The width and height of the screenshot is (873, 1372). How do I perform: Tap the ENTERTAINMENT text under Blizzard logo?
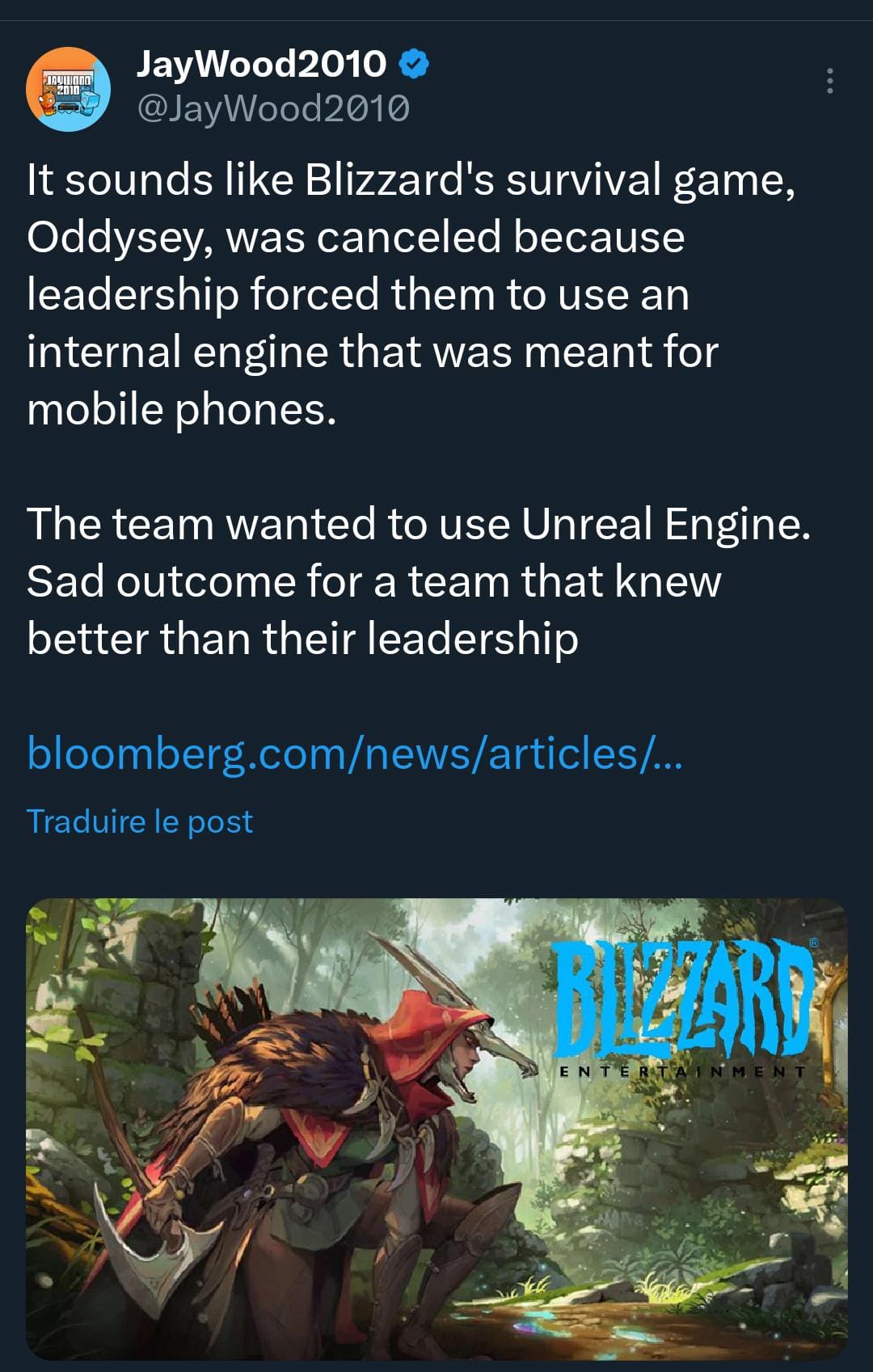[x=682, y=1072]
